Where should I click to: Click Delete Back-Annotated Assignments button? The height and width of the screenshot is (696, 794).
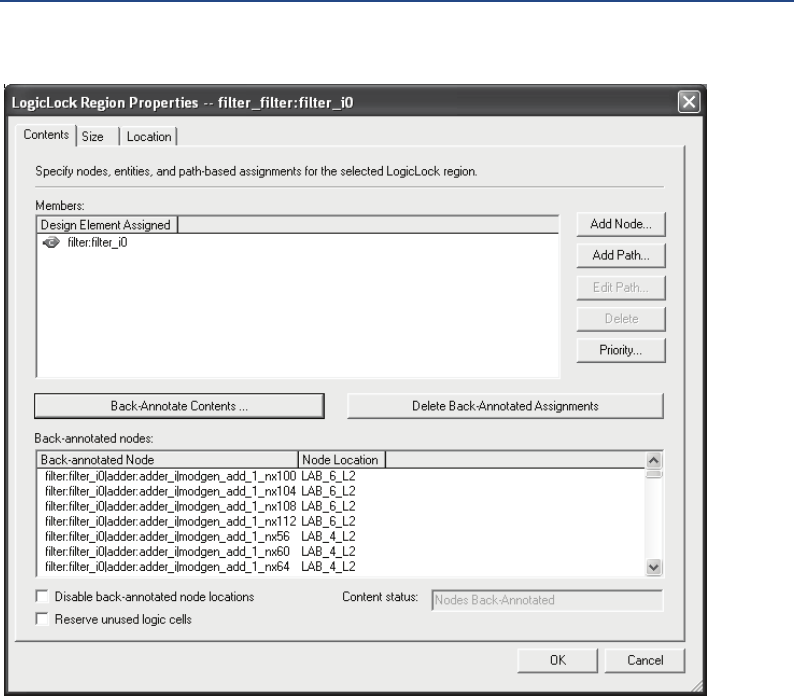[505, 406]
